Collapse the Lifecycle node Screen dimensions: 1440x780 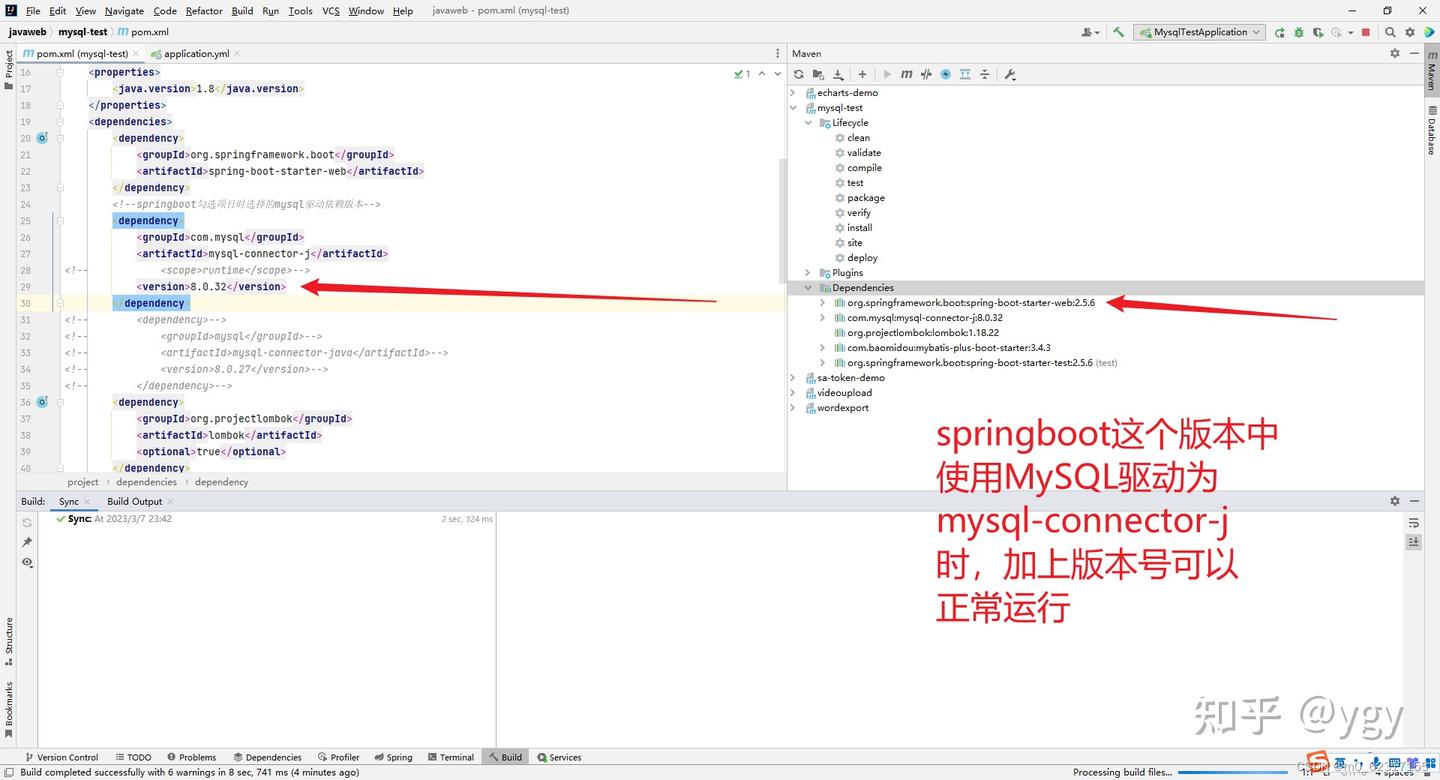tap(808, 122)
